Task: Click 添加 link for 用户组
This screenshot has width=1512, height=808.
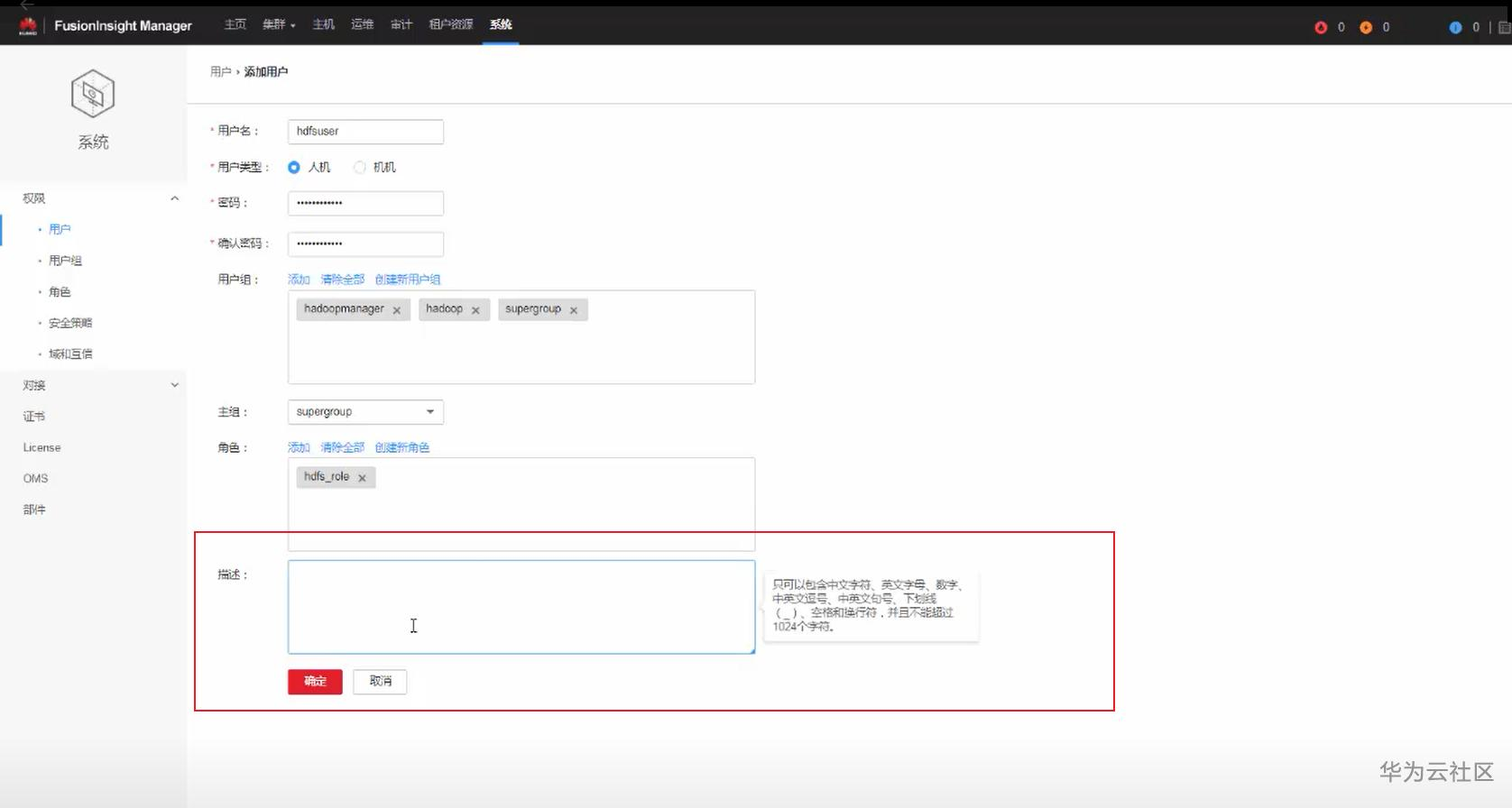Action: point(299,280)
